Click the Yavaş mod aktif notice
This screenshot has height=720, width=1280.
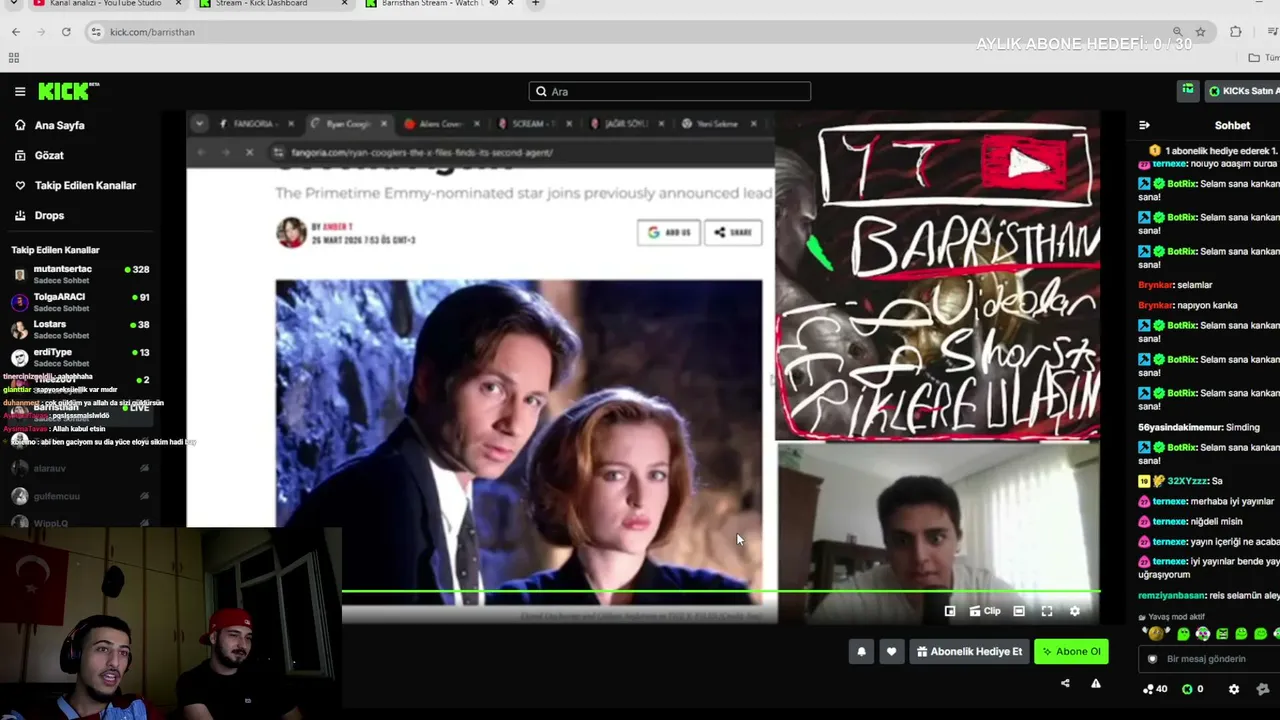[x=1172, y=617]
